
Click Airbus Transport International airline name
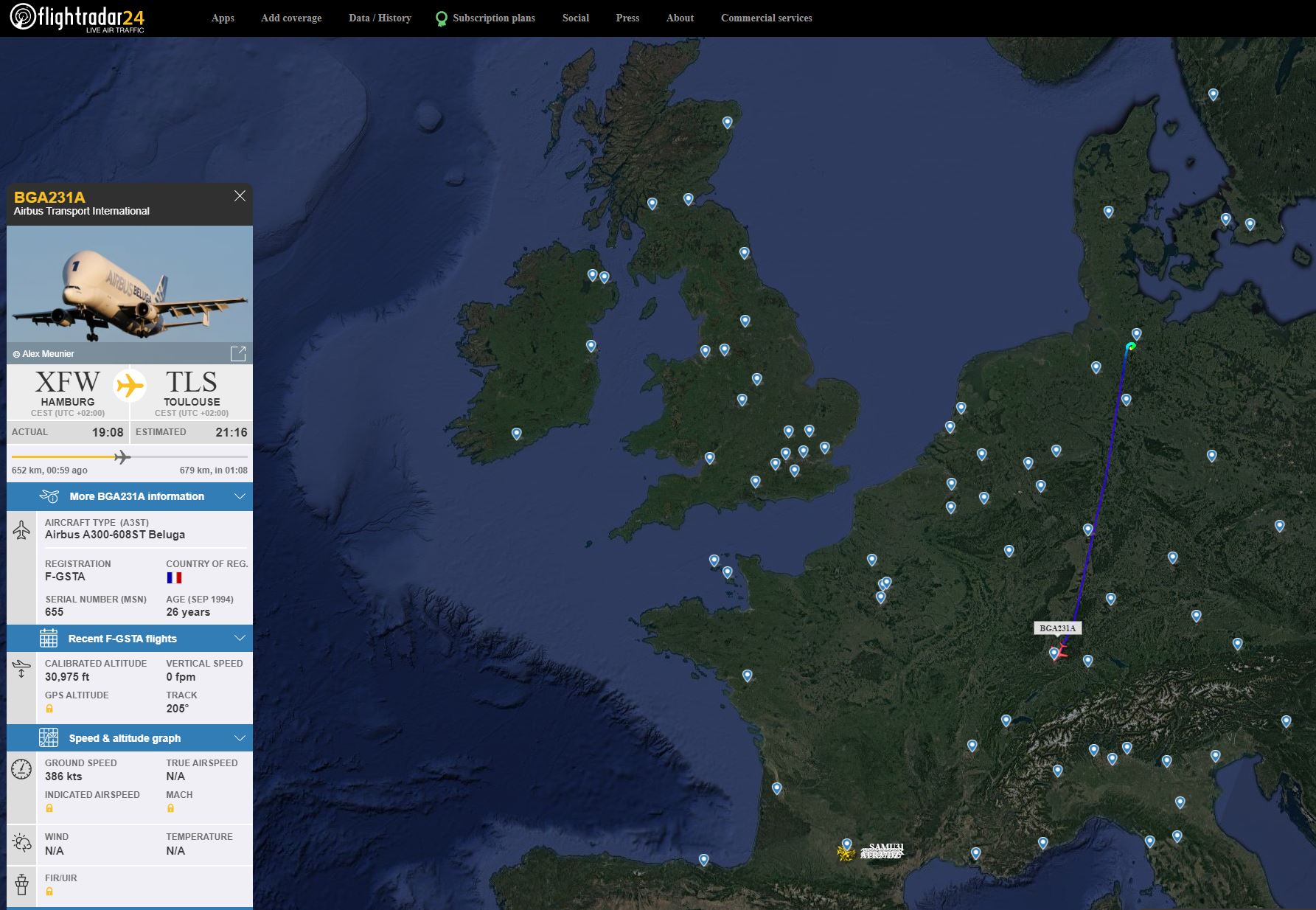(x=81, y=211)
